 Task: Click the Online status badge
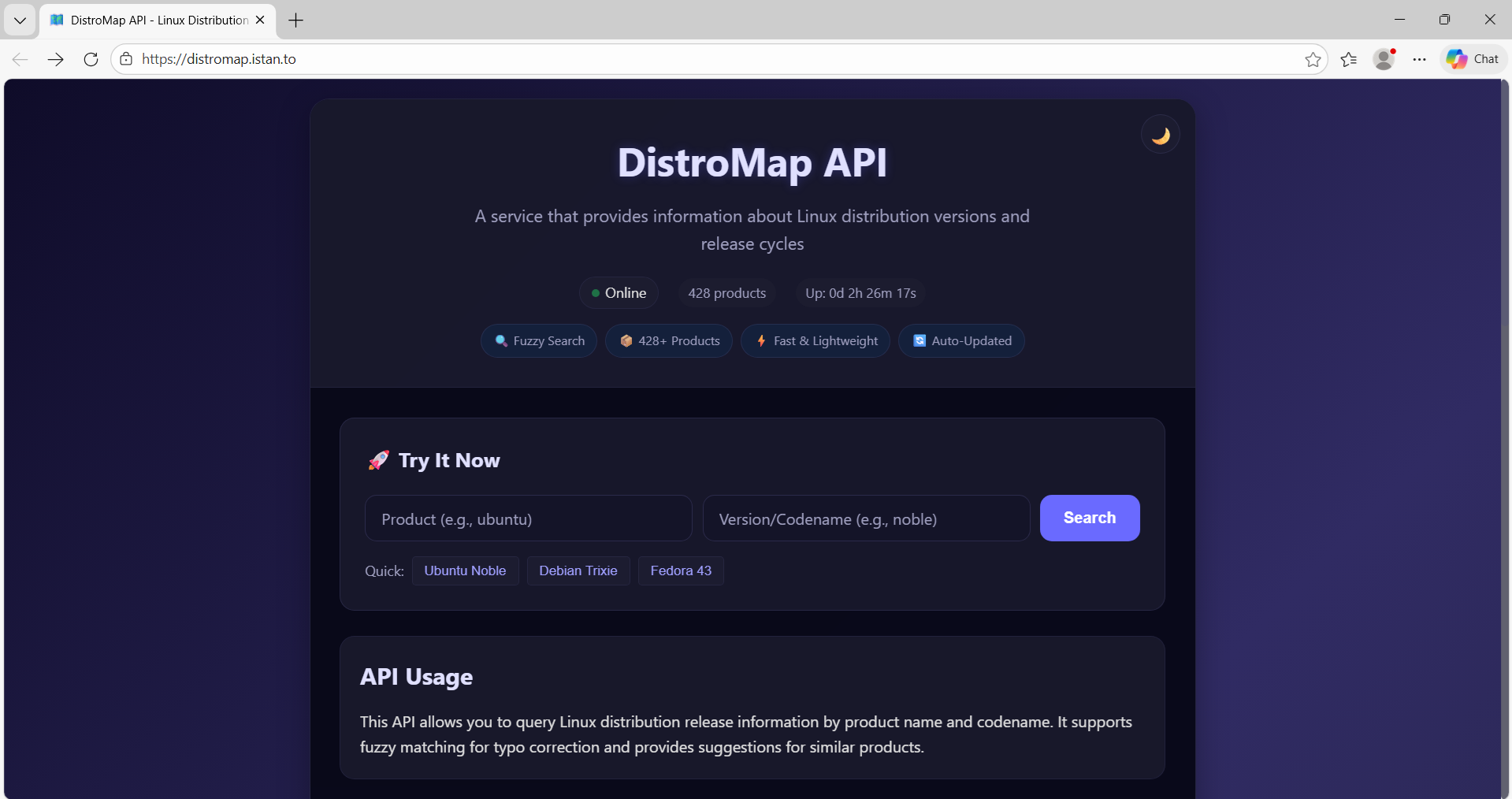point(619,292)
